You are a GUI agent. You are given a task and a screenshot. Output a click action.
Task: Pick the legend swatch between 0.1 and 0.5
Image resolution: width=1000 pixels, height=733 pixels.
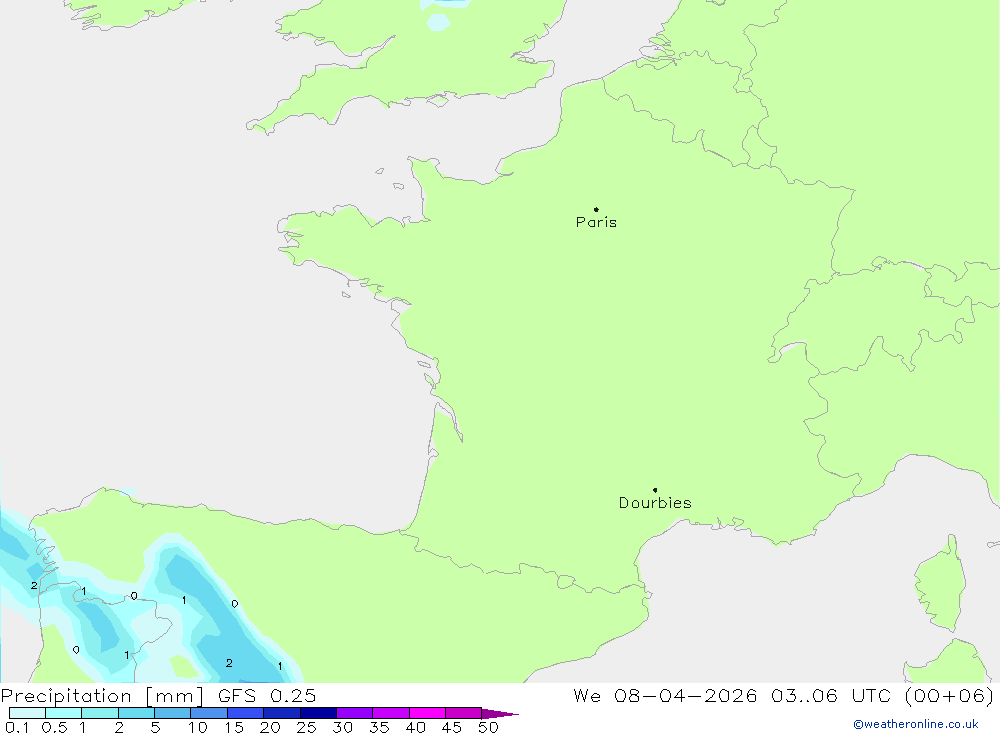pos(27,713)
